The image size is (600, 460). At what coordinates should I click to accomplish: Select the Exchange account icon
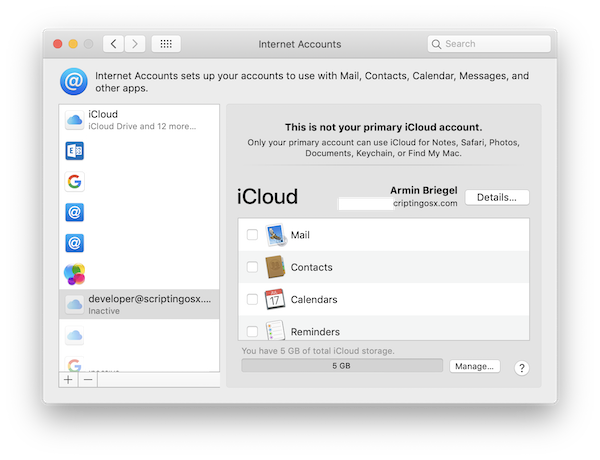[75, 151]
